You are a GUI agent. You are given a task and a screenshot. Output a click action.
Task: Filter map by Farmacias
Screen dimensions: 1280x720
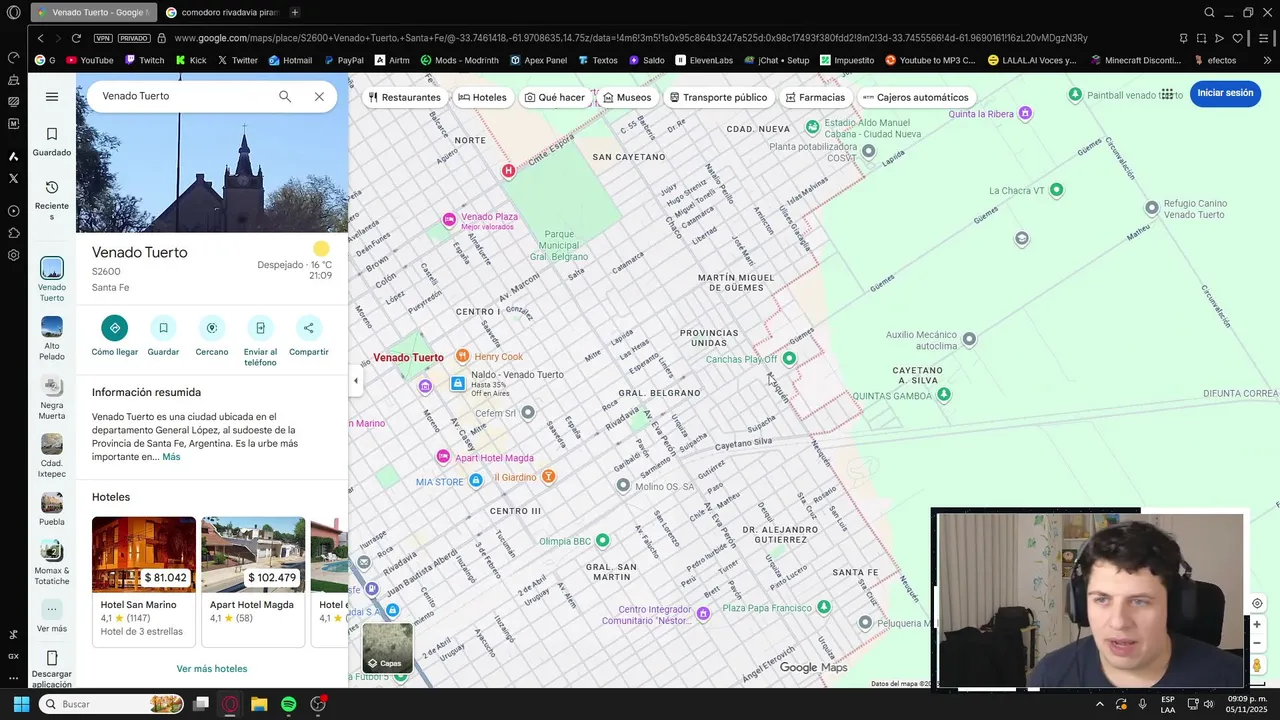tap(816, 97)
